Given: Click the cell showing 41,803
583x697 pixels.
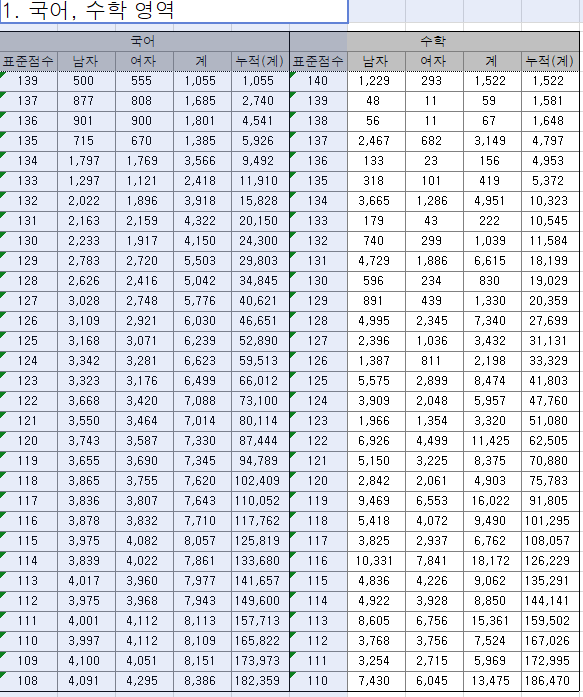Looking at the screenshot, I should [x=550, y=381].
